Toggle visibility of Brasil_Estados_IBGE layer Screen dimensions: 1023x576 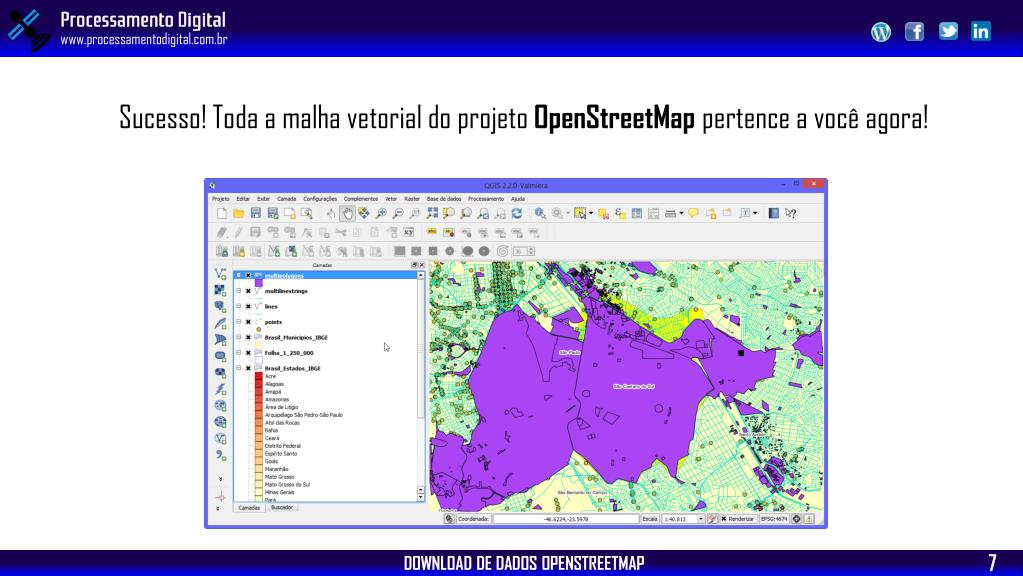pyautogui.click(x=248, y=369)
